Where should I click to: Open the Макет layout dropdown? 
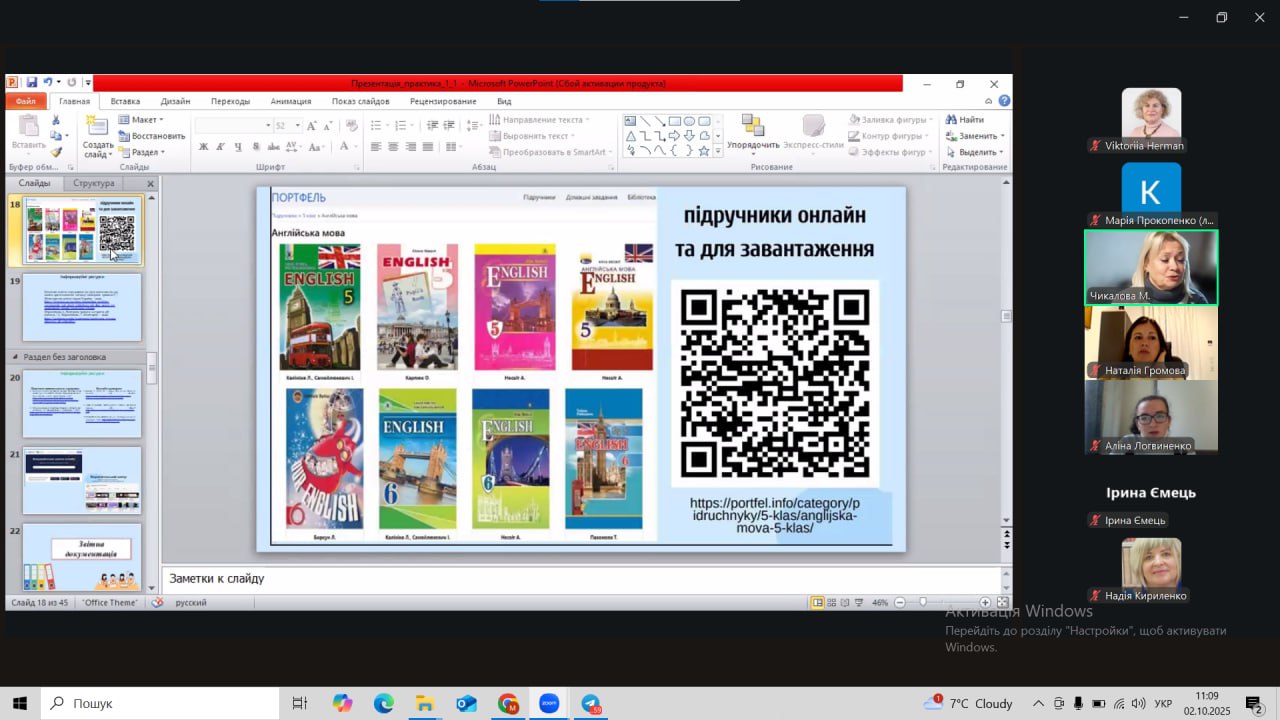[140, 120]
